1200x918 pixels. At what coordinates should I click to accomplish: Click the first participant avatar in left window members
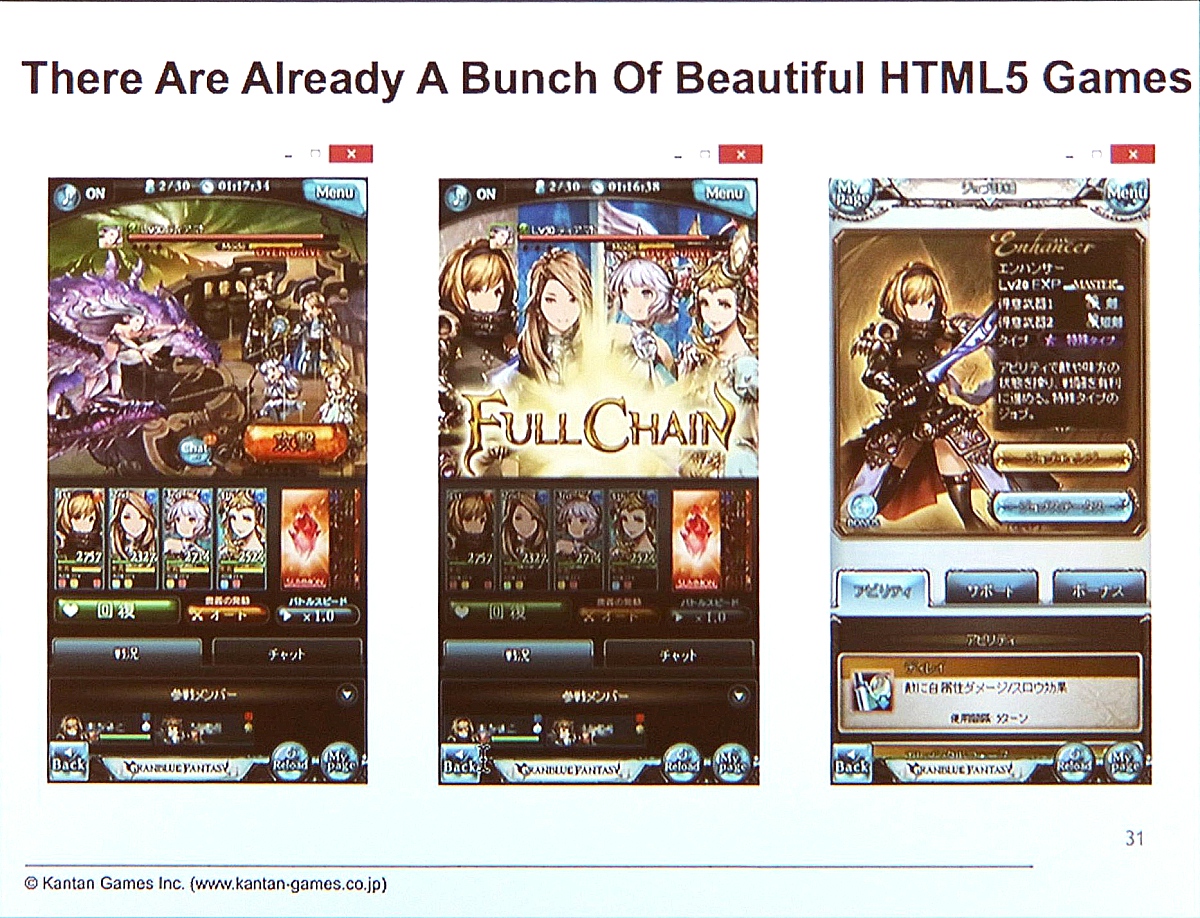pyautogui.click(x=70, y=728)
